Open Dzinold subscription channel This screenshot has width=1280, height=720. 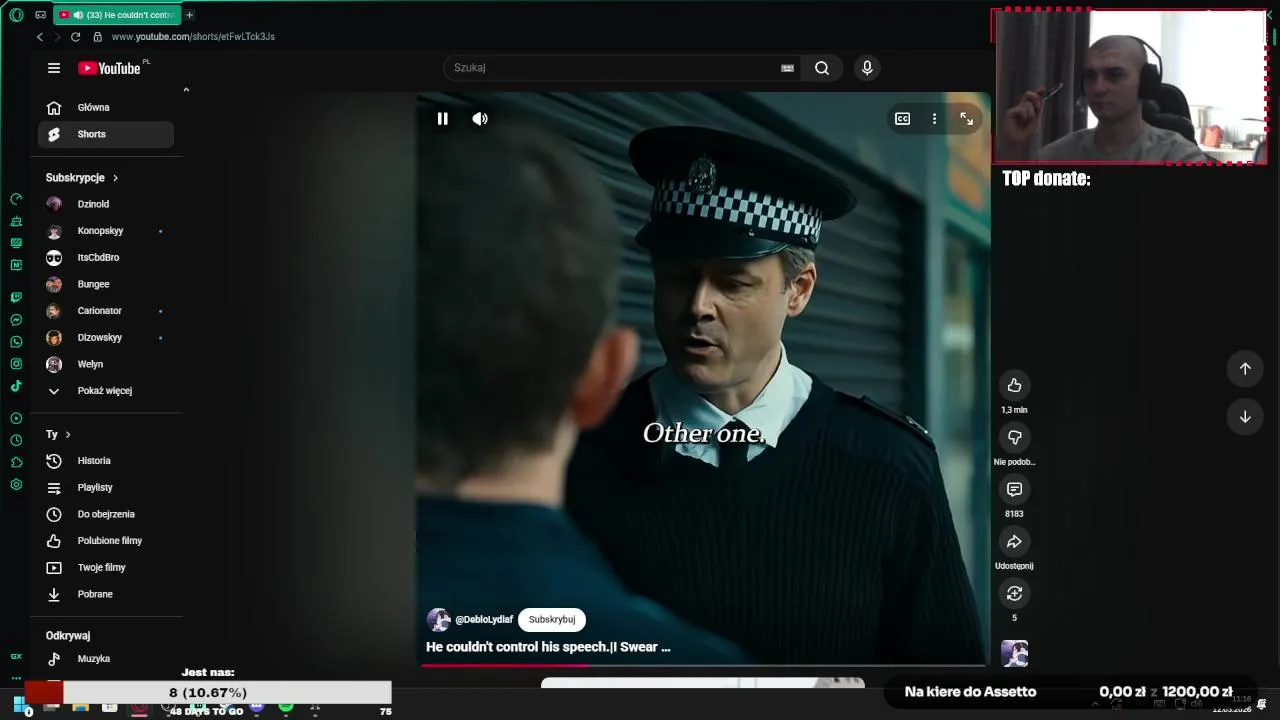pyautogui.click(x=106, y=204)
